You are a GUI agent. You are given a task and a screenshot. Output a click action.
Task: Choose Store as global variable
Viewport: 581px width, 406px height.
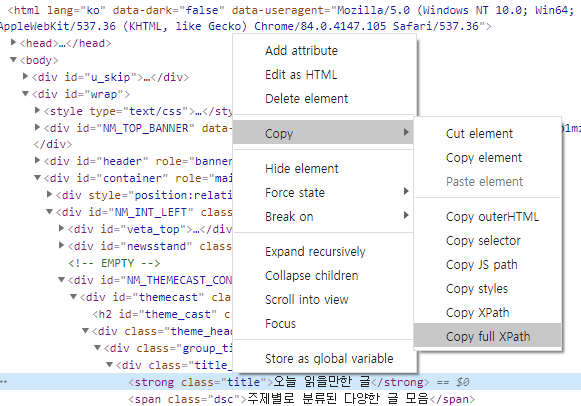tap(329, 359)
